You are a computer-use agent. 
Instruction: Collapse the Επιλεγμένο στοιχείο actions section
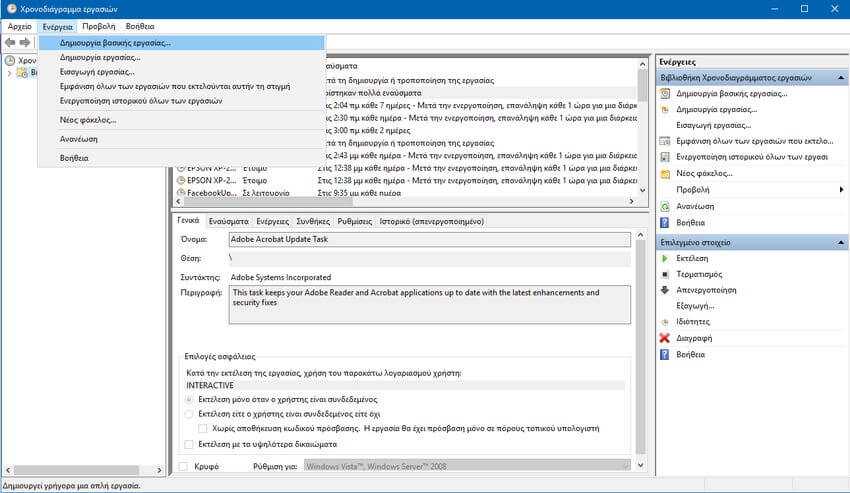click(840, 242)
